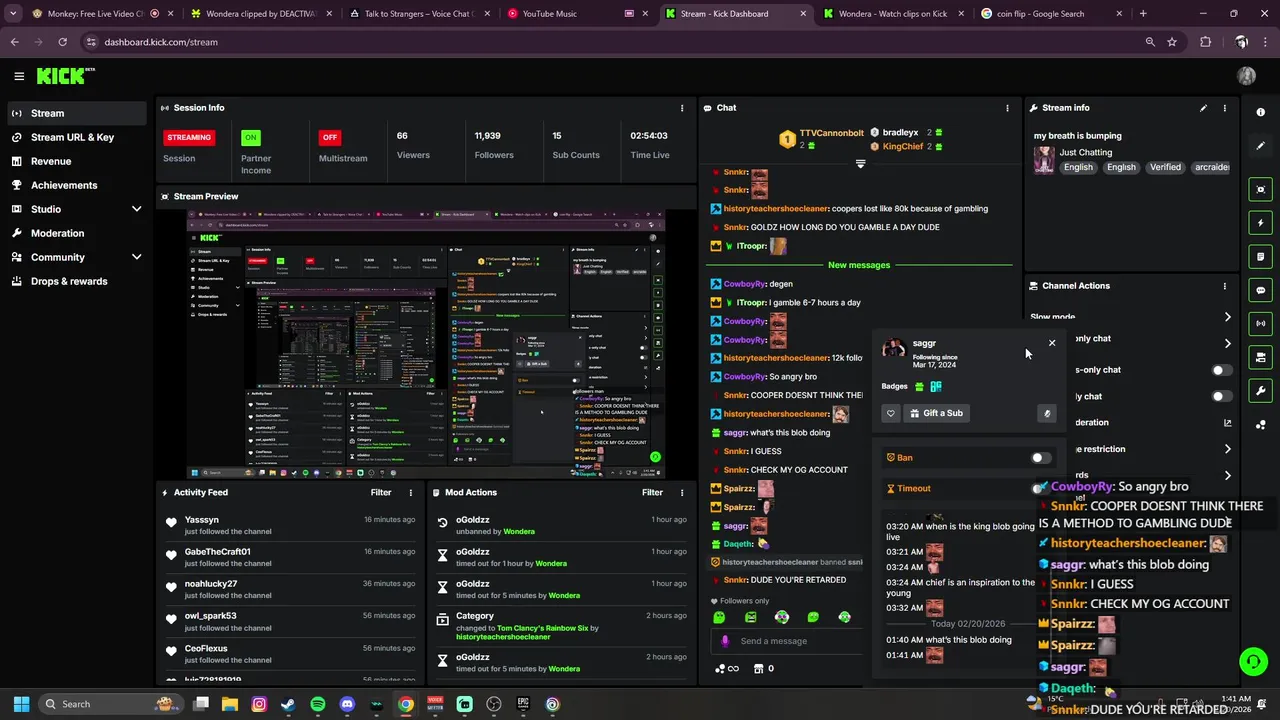Open the Filter in Mod Actions
1280x720 pixels.
(652, 492)
